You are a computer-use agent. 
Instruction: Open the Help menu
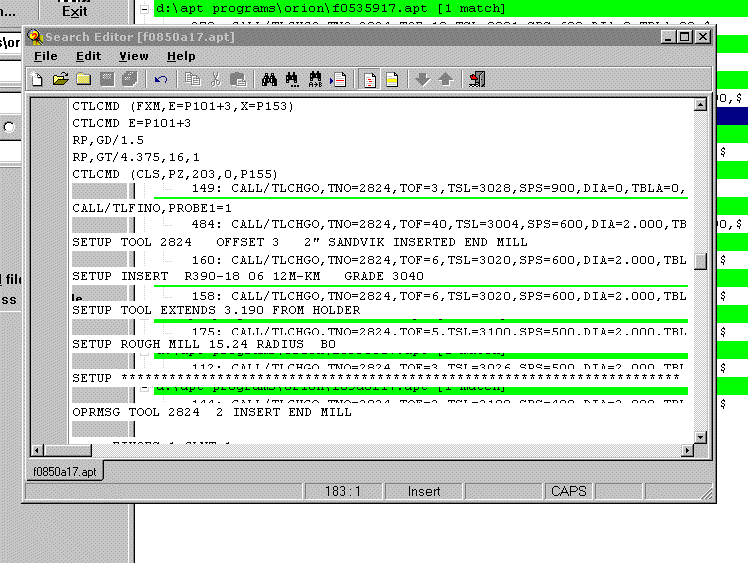coord(181,56)
